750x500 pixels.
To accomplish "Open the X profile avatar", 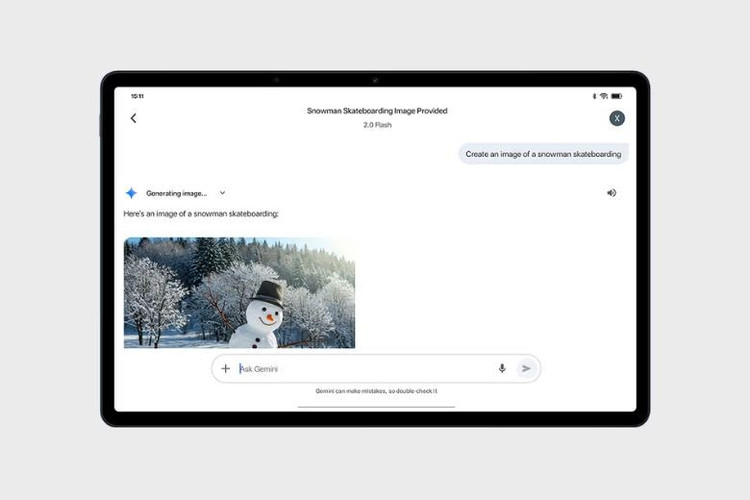I will click(617, 118).
